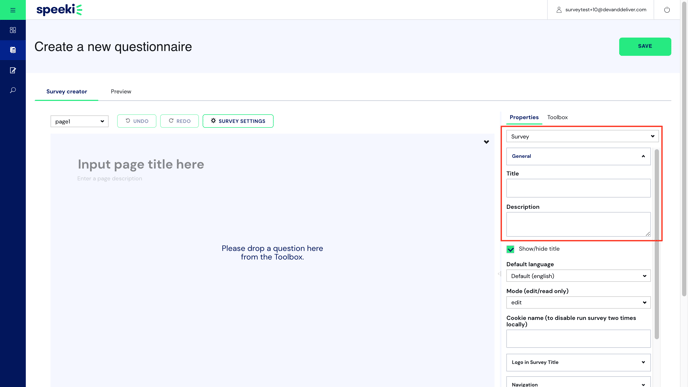Click the Speeki logo

59,10
